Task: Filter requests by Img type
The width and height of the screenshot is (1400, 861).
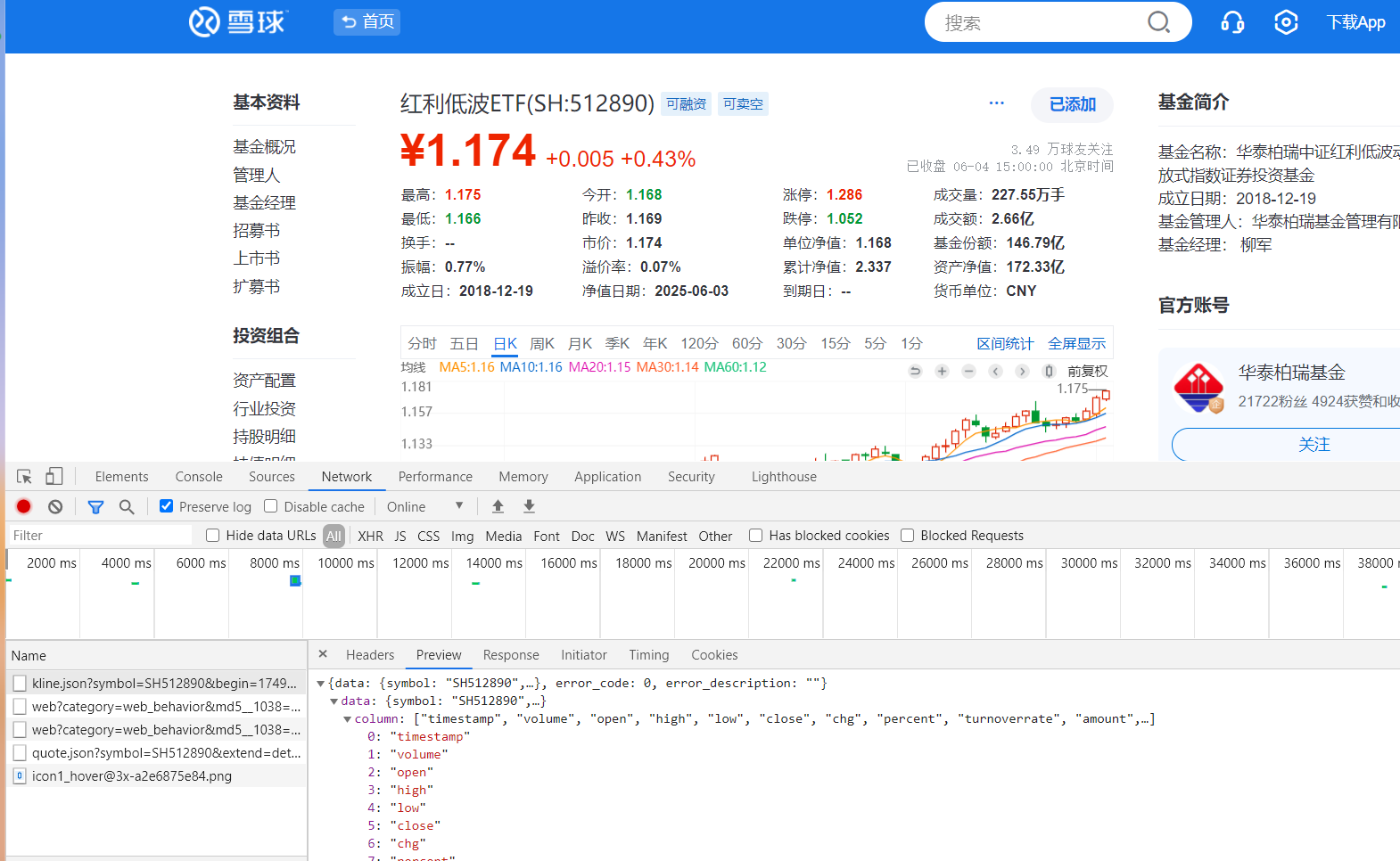Action: 462,536
